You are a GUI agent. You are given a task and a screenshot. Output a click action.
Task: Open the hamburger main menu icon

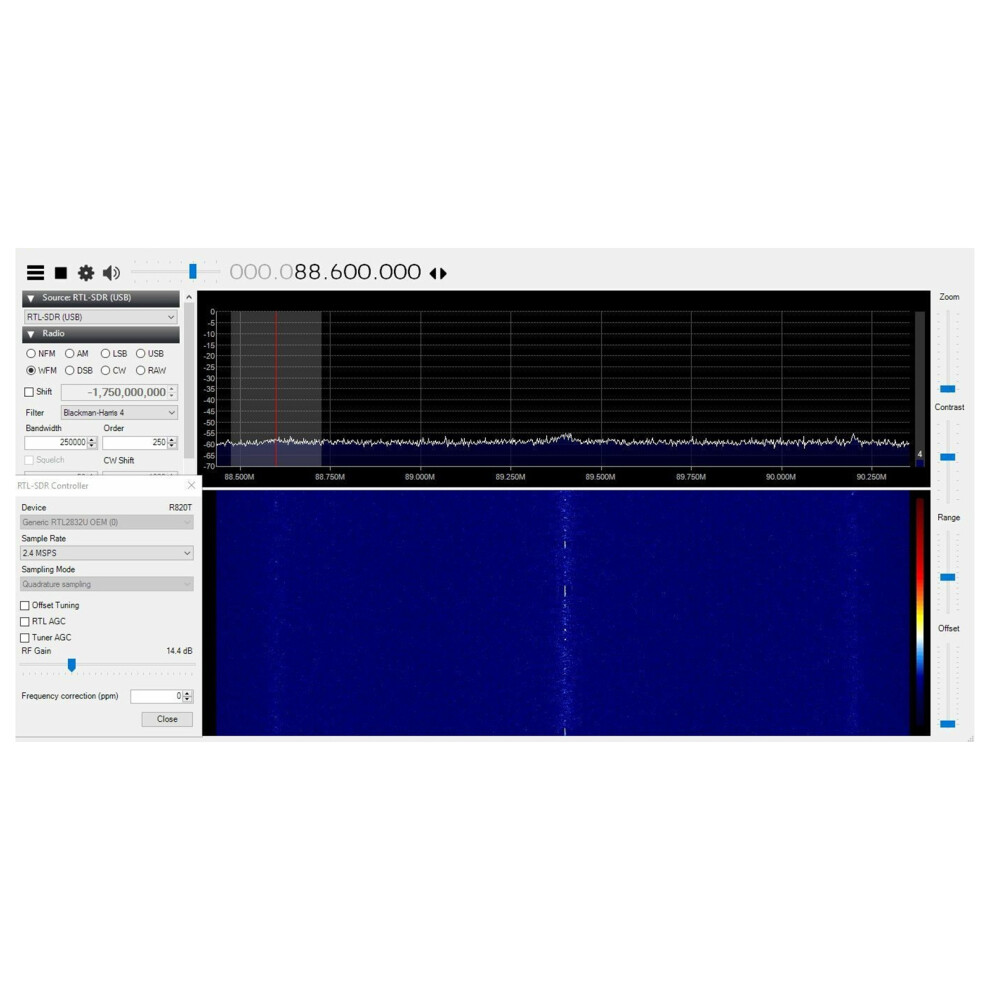pyautogui.click(x=35, y=273)
